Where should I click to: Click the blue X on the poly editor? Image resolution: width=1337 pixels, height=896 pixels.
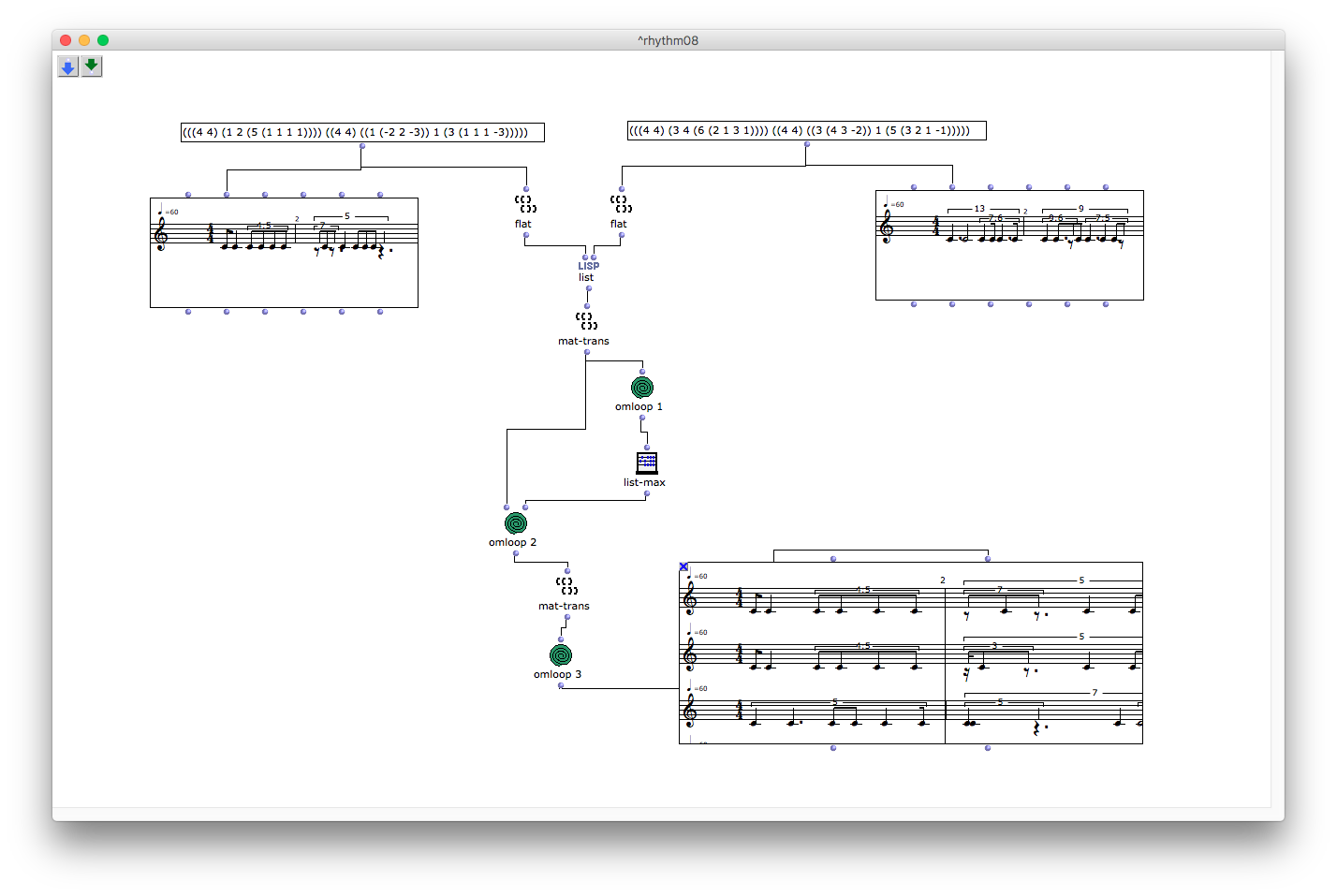[x=683, y=567]
